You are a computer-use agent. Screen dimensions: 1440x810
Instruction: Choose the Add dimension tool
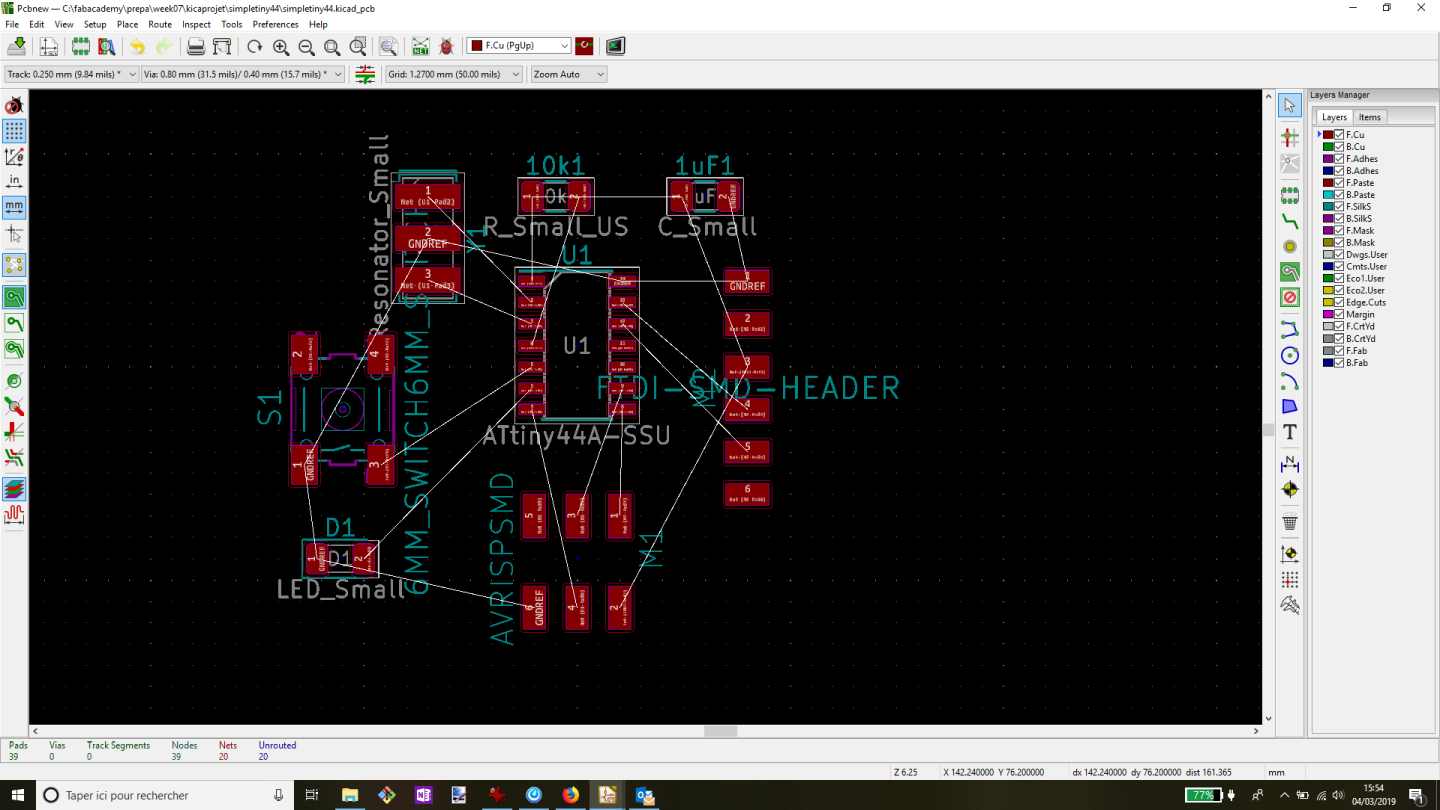pyautogui.click(x=1290, y=464)
